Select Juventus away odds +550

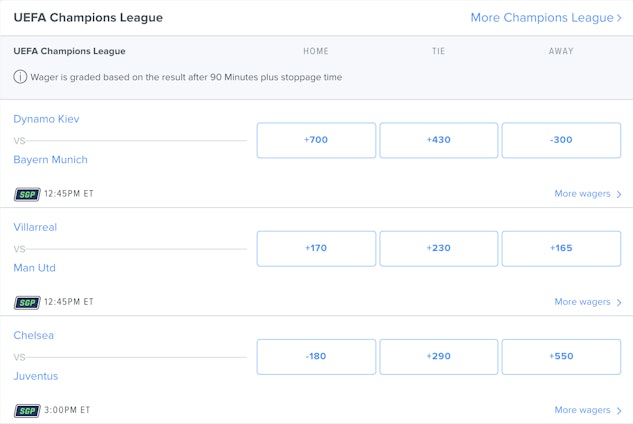561,356
